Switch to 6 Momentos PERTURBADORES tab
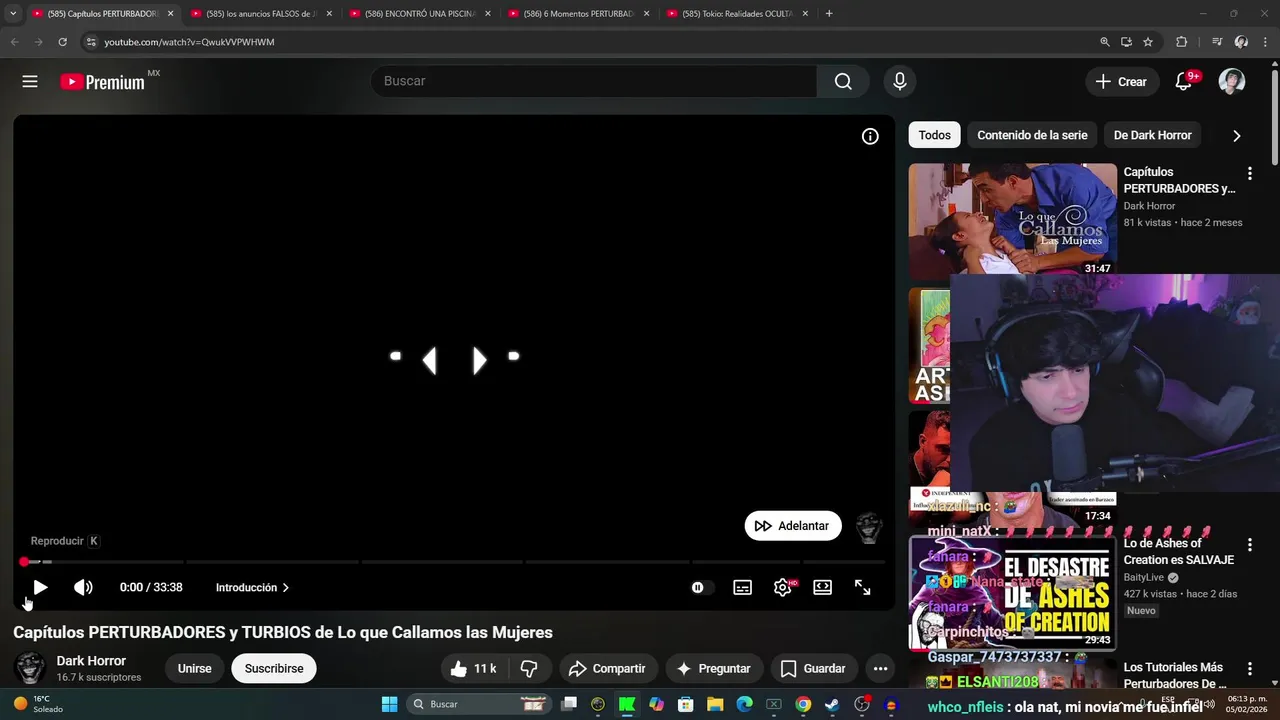 click(578, 14)
